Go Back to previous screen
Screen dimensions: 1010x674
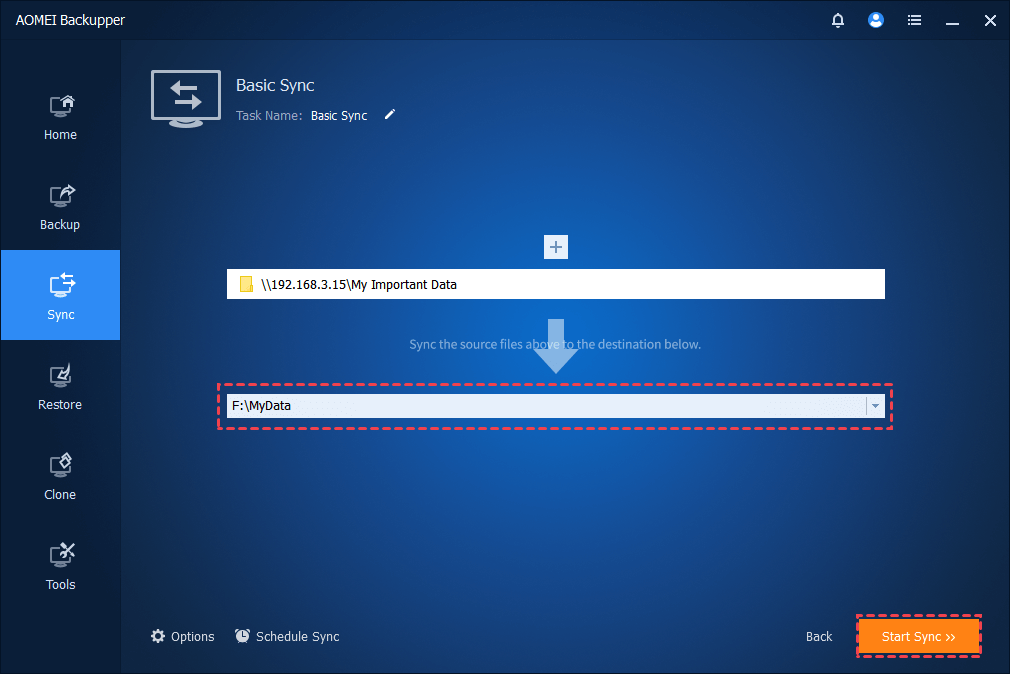click(x=819, y=637)
